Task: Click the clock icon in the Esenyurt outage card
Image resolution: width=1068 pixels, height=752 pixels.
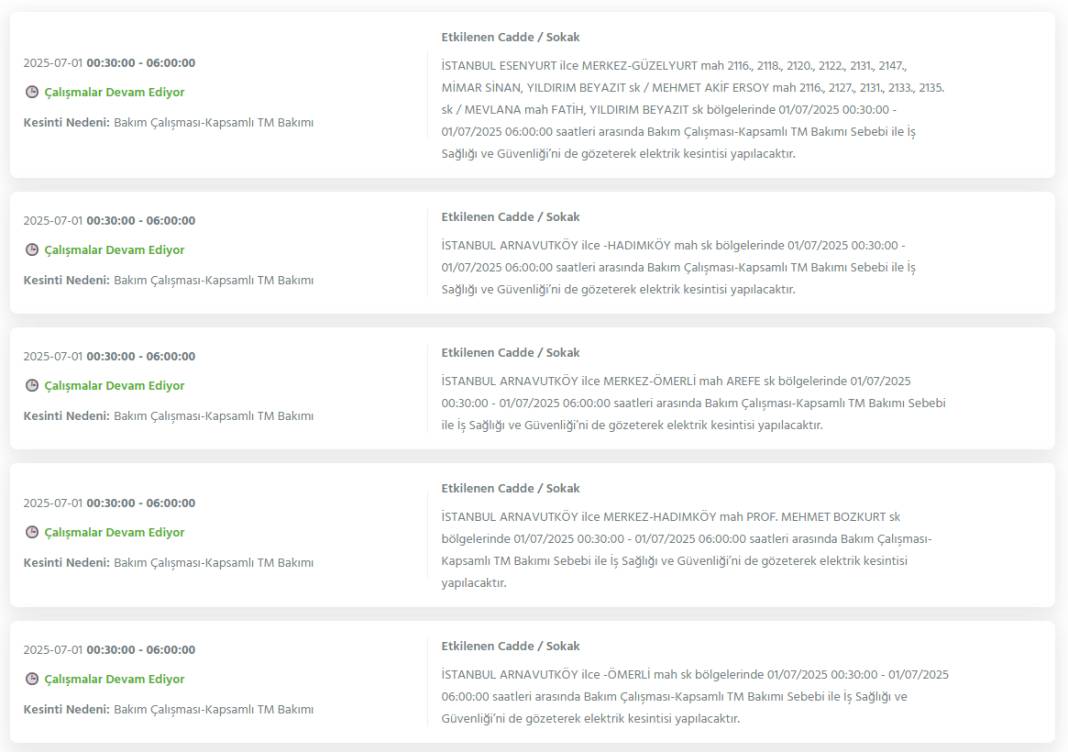Action: [31, 92]
